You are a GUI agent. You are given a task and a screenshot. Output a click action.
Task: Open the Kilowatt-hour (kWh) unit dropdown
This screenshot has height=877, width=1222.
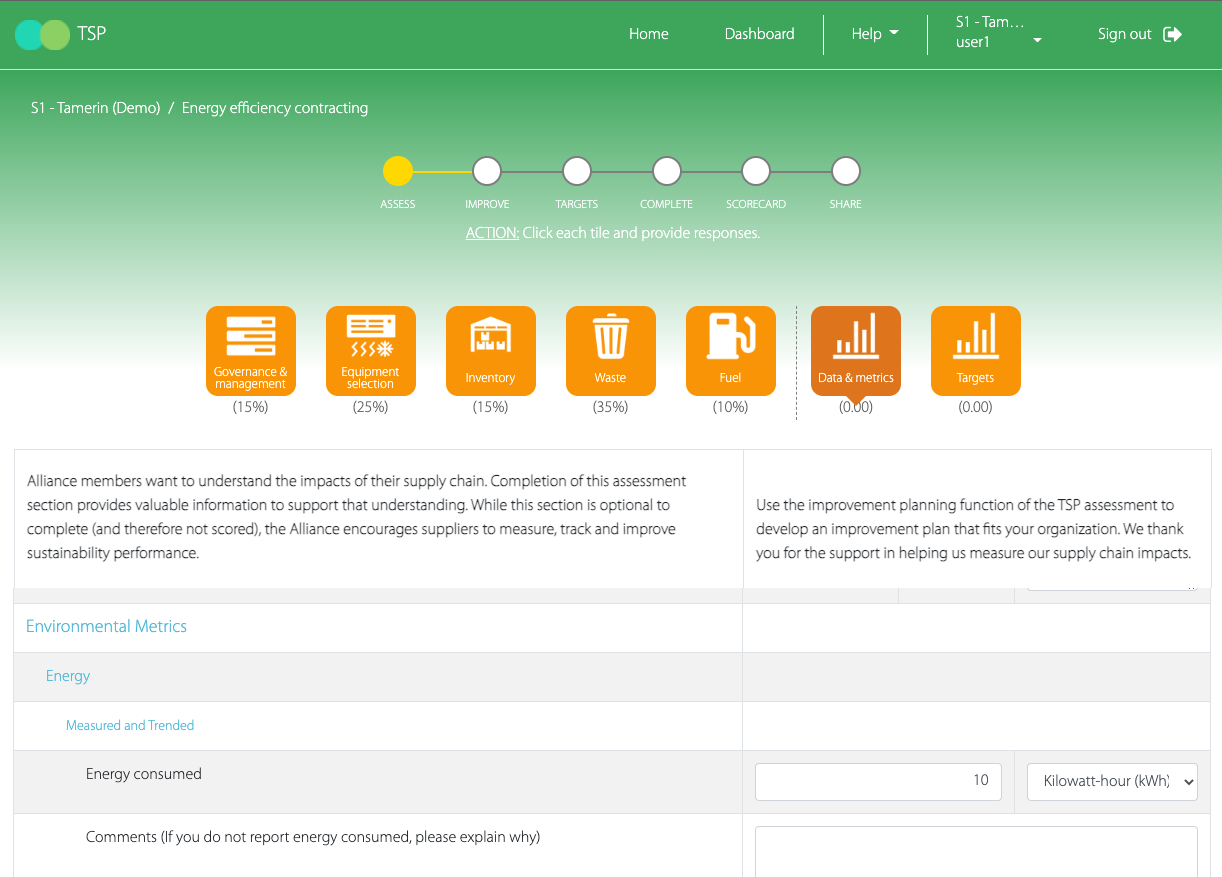(x=1112, y=782)
